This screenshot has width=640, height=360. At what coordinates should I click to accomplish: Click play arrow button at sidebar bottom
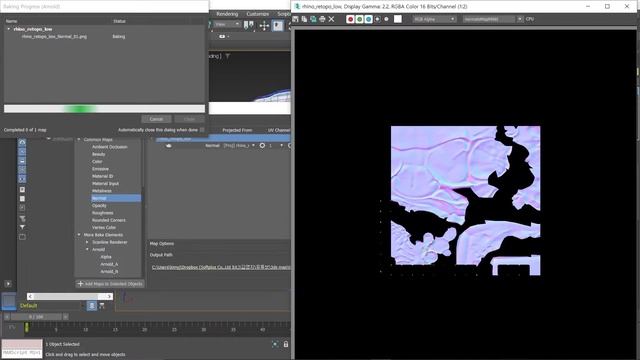[x=8, y=284]
